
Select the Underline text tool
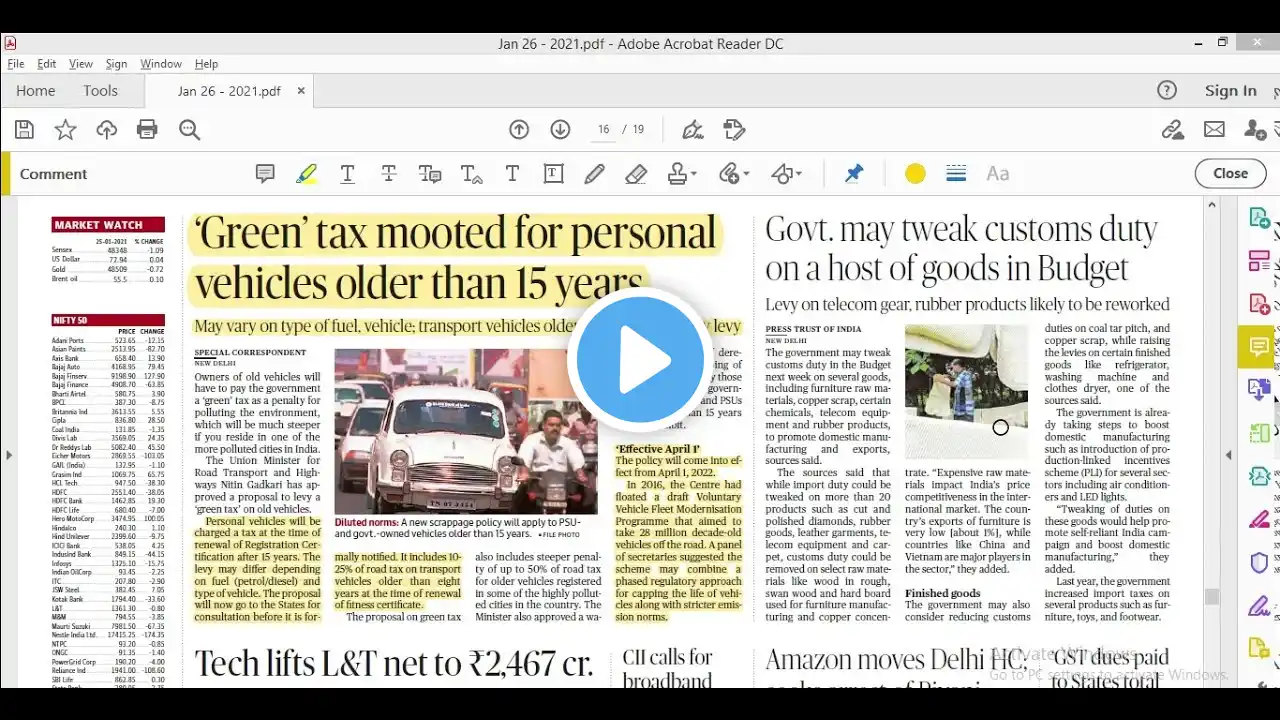click(x=347, y=174)
